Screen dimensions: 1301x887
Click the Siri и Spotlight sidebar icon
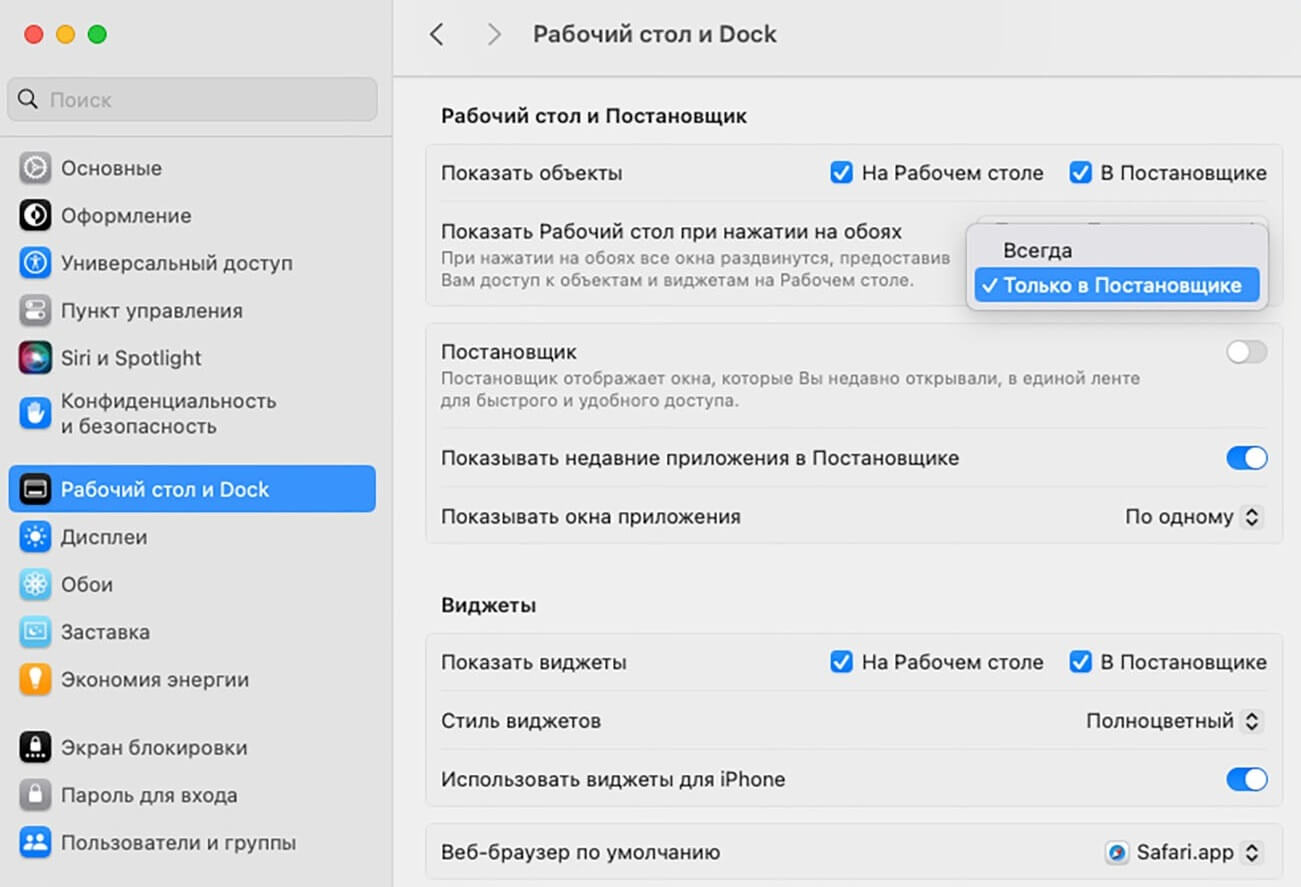35,358
